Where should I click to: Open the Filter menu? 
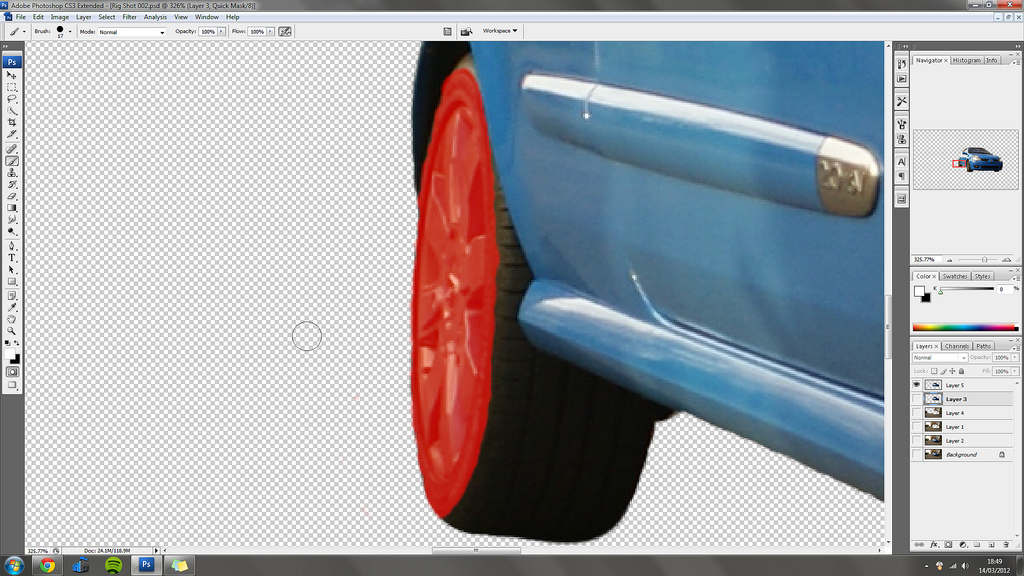pos(130,17)
